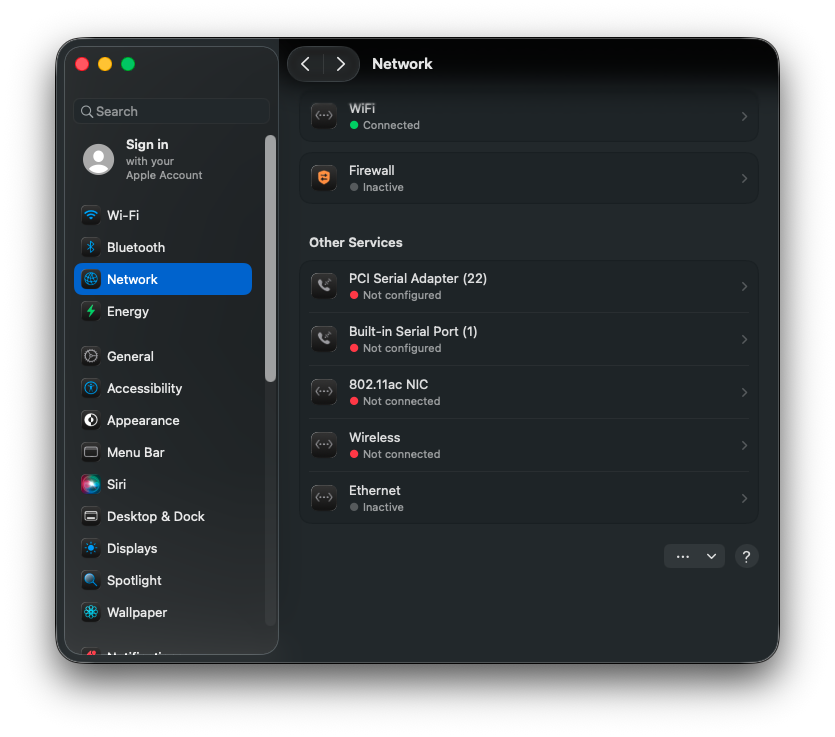Close window with the red button
Screen dimensions: 835x737
82,64
